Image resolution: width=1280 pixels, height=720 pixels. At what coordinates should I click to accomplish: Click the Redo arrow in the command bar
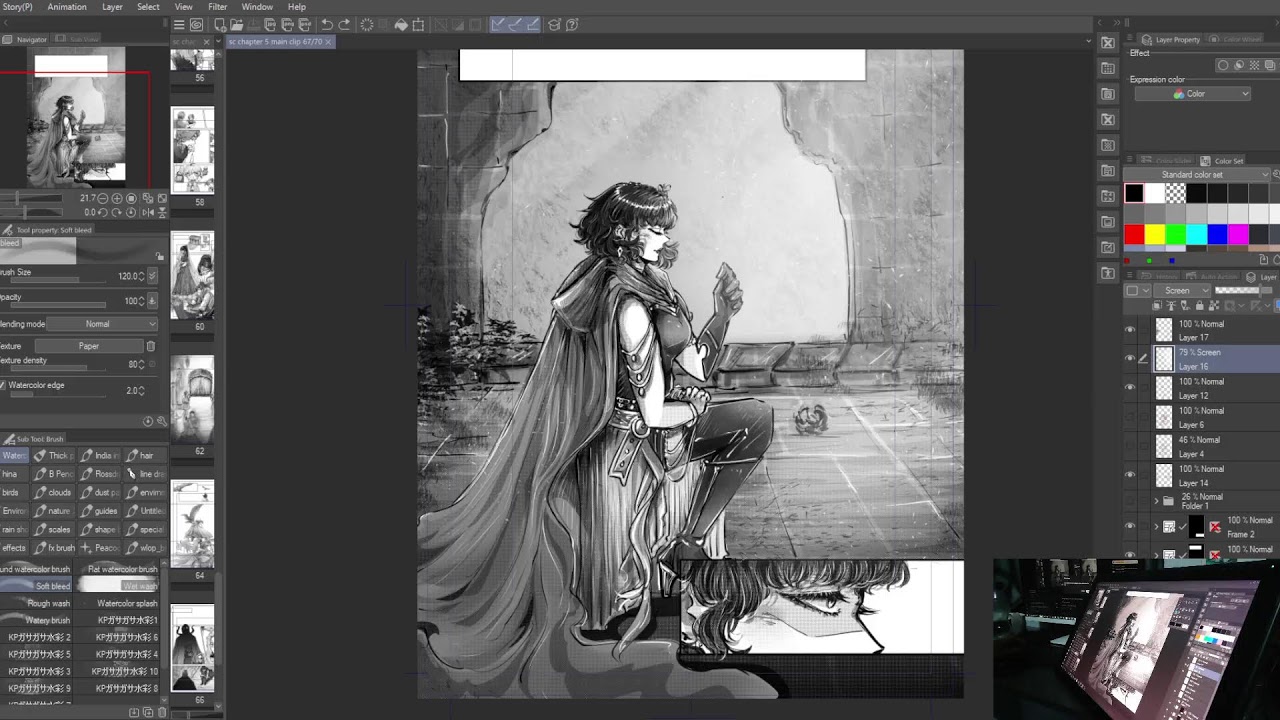click(345, 25)
